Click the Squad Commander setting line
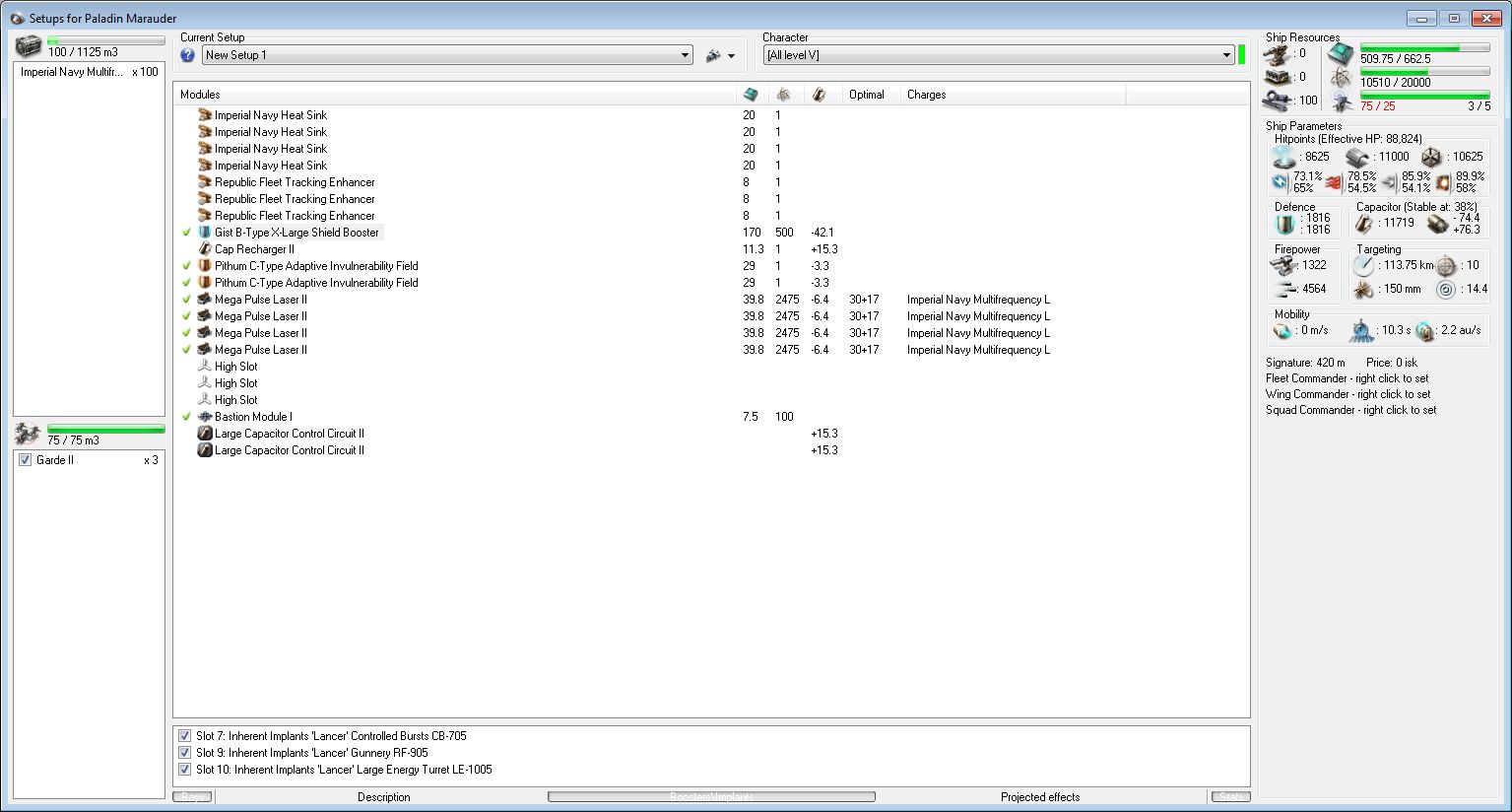1512x812 pixels. point(1350,410)
